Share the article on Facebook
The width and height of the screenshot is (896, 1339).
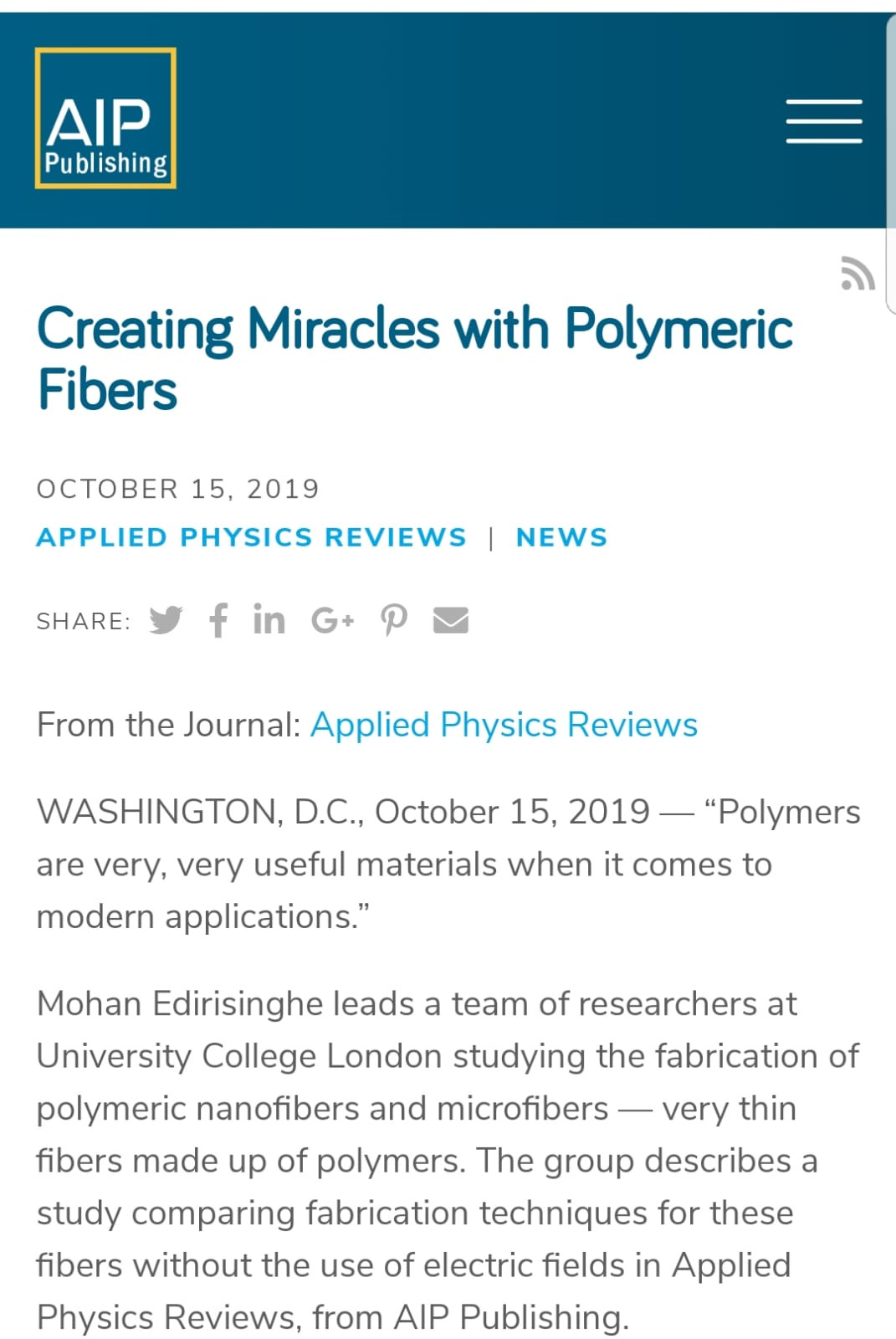point(218,620)
